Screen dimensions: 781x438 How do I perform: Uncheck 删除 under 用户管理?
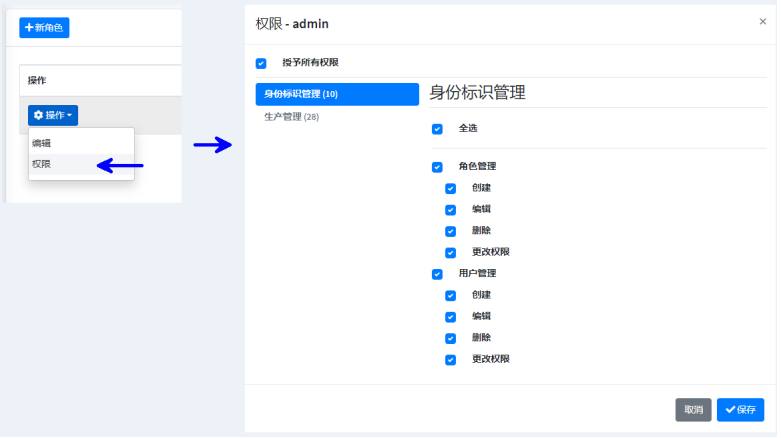pyautogui.click(x=451, y=338)
